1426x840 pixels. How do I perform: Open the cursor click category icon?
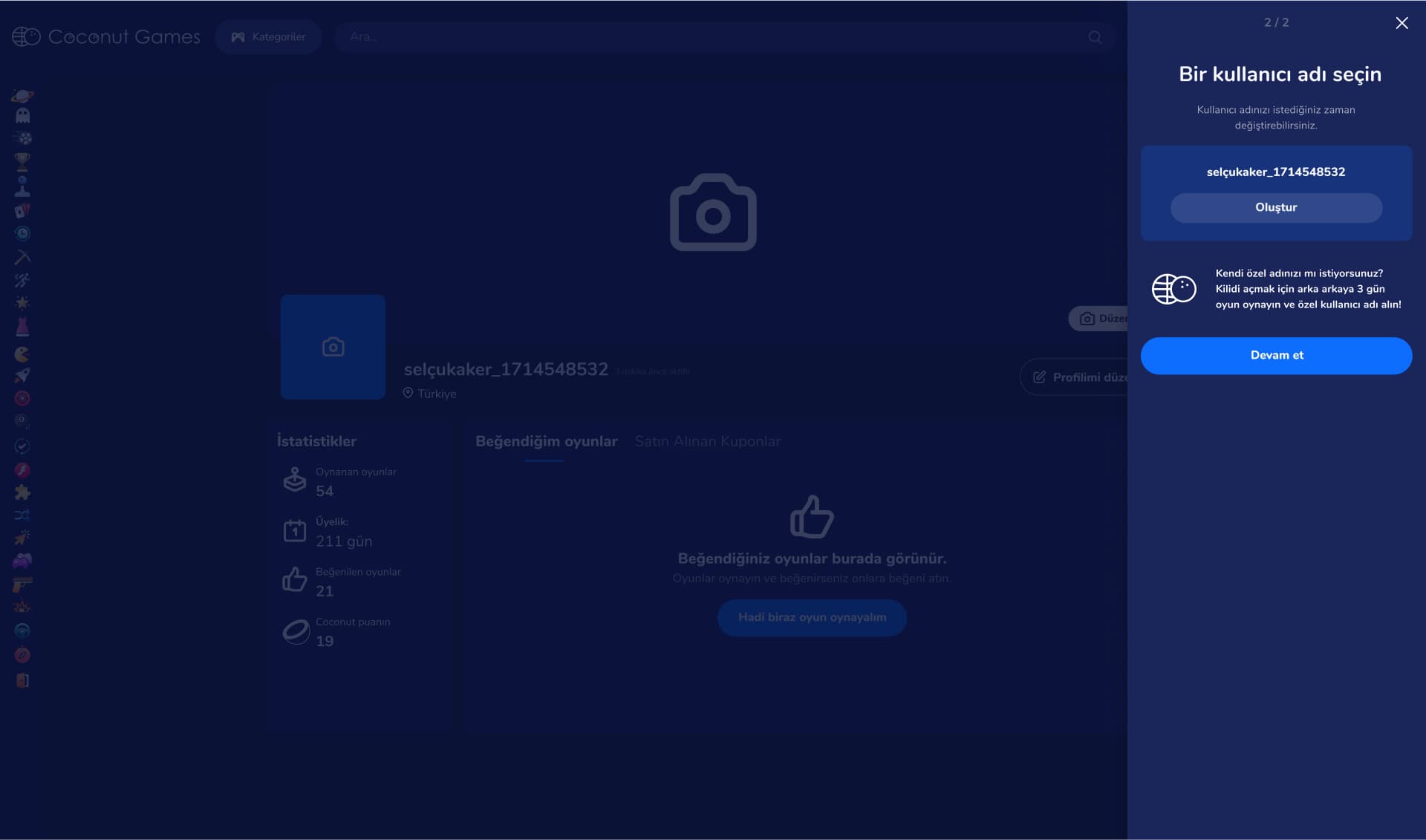tap(22, 537)
